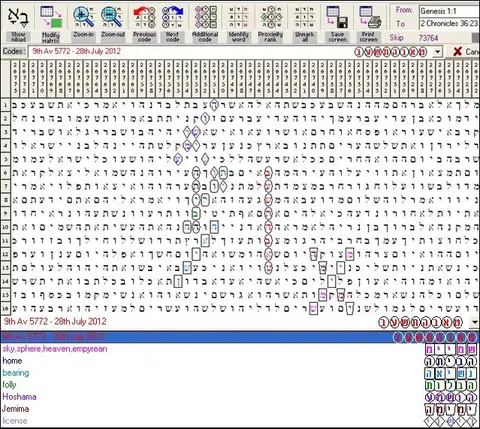Go to the Previous code
480x429 pixels.
144,17
